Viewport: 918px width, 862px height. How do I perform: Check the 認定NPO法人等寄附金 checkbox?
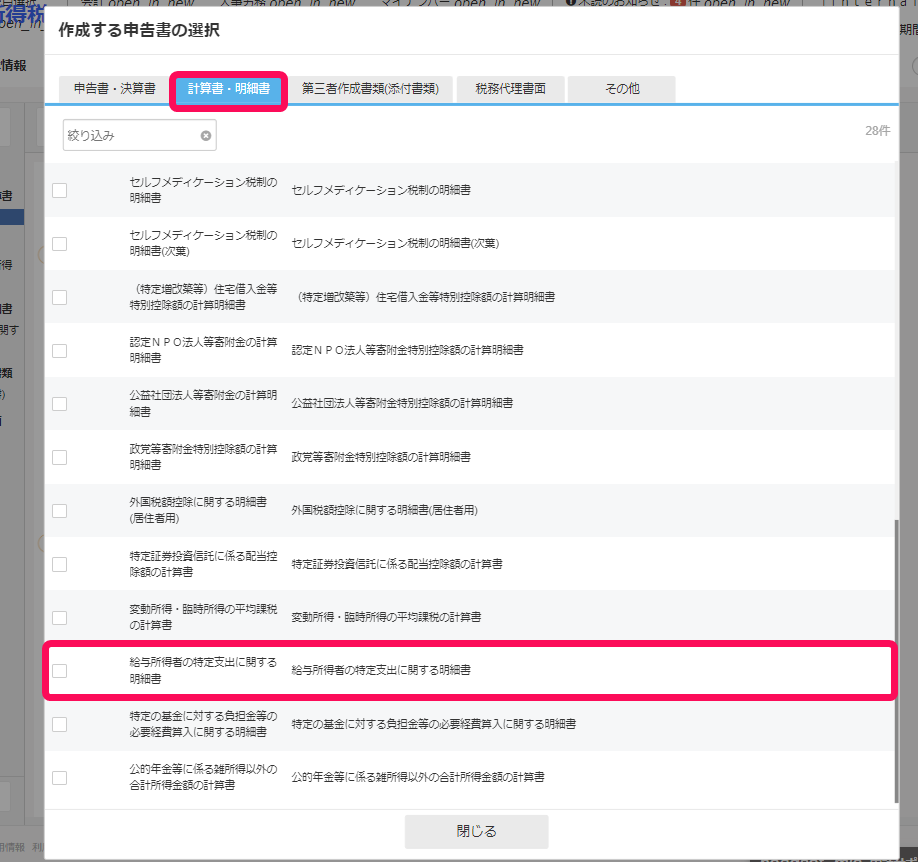tap(60, 351)
